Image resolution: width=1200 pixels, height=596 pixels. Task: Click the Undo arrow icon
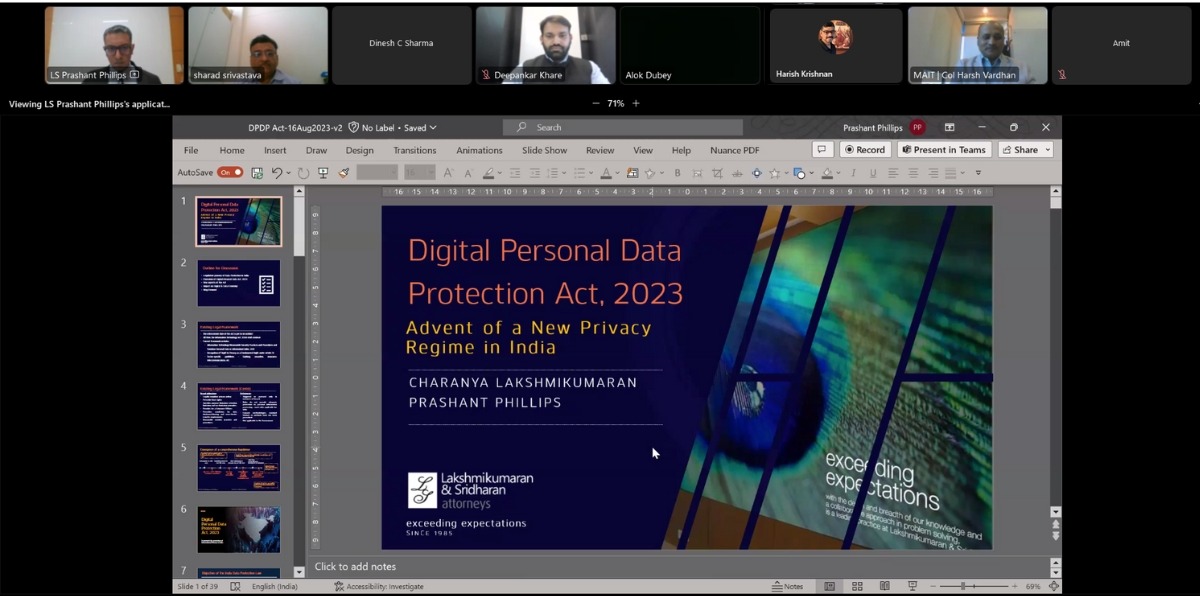click(277, 173)
